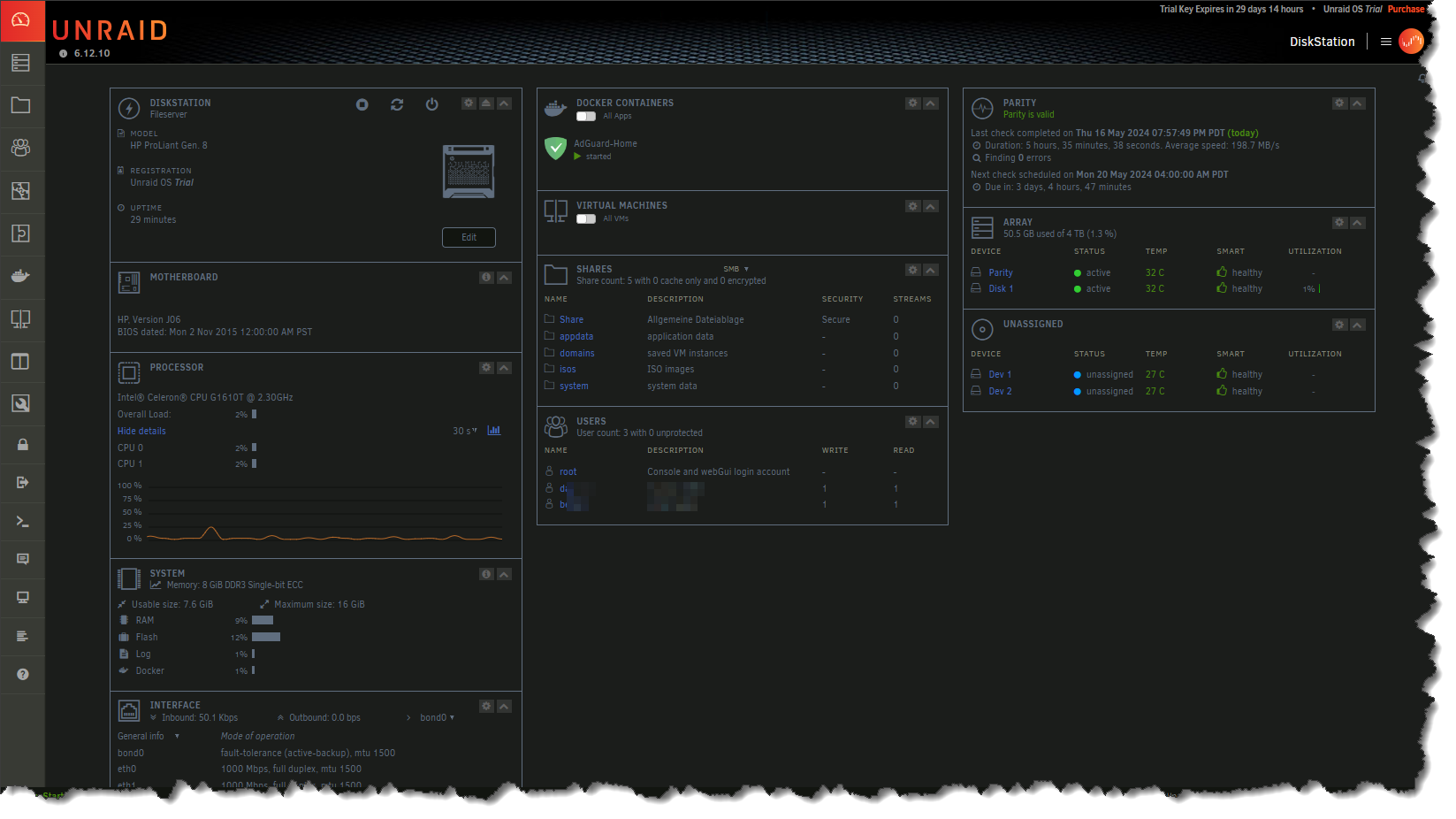Click the eject icon in DiskStation panel
Screen dimensions: 1456x819
(x=486, y=103)
